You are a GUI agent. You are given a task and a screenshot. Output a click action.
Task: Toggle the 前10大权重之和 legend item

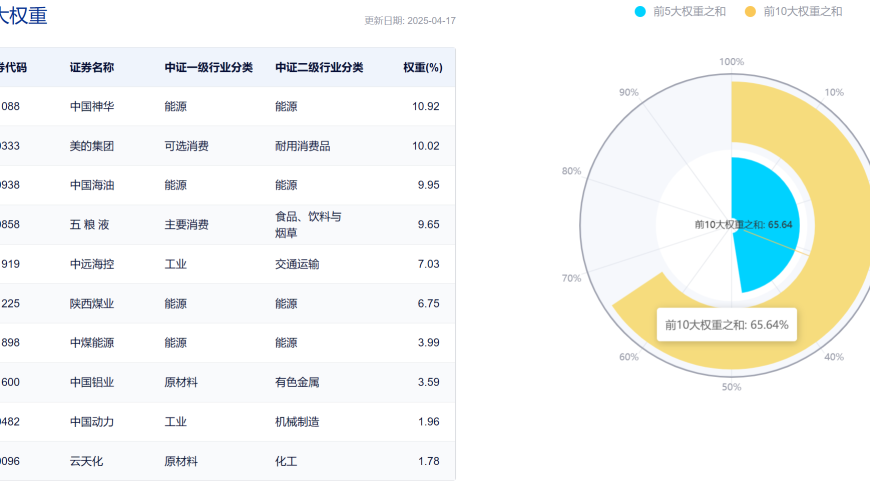coord(793,12)
